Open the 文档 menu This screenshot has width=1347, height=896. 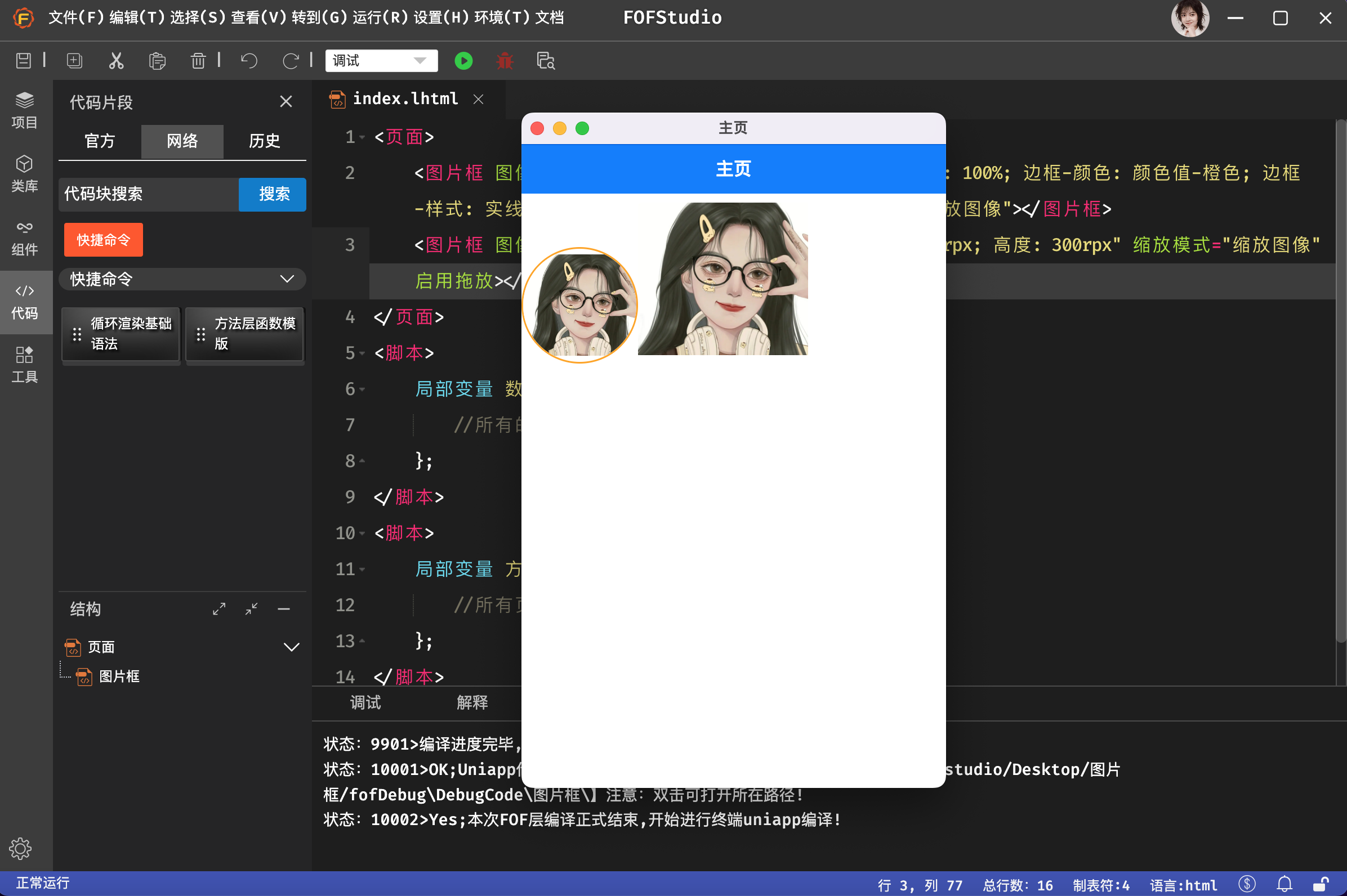point(550,17)
